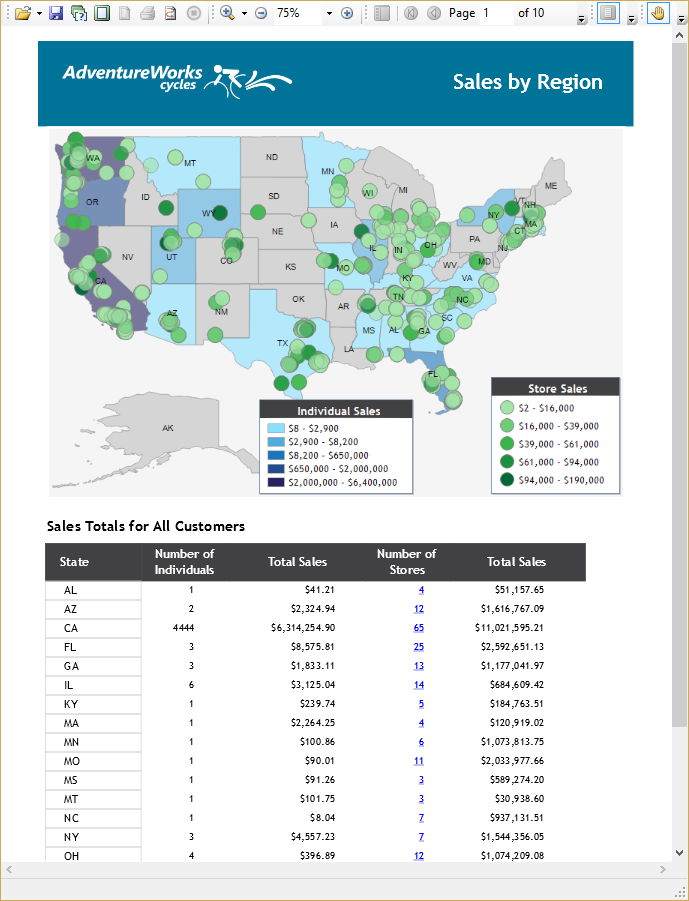Click the horizontal scrollbar right arrow
Viewport: 689px width, 901px height.
pos(663,869)
